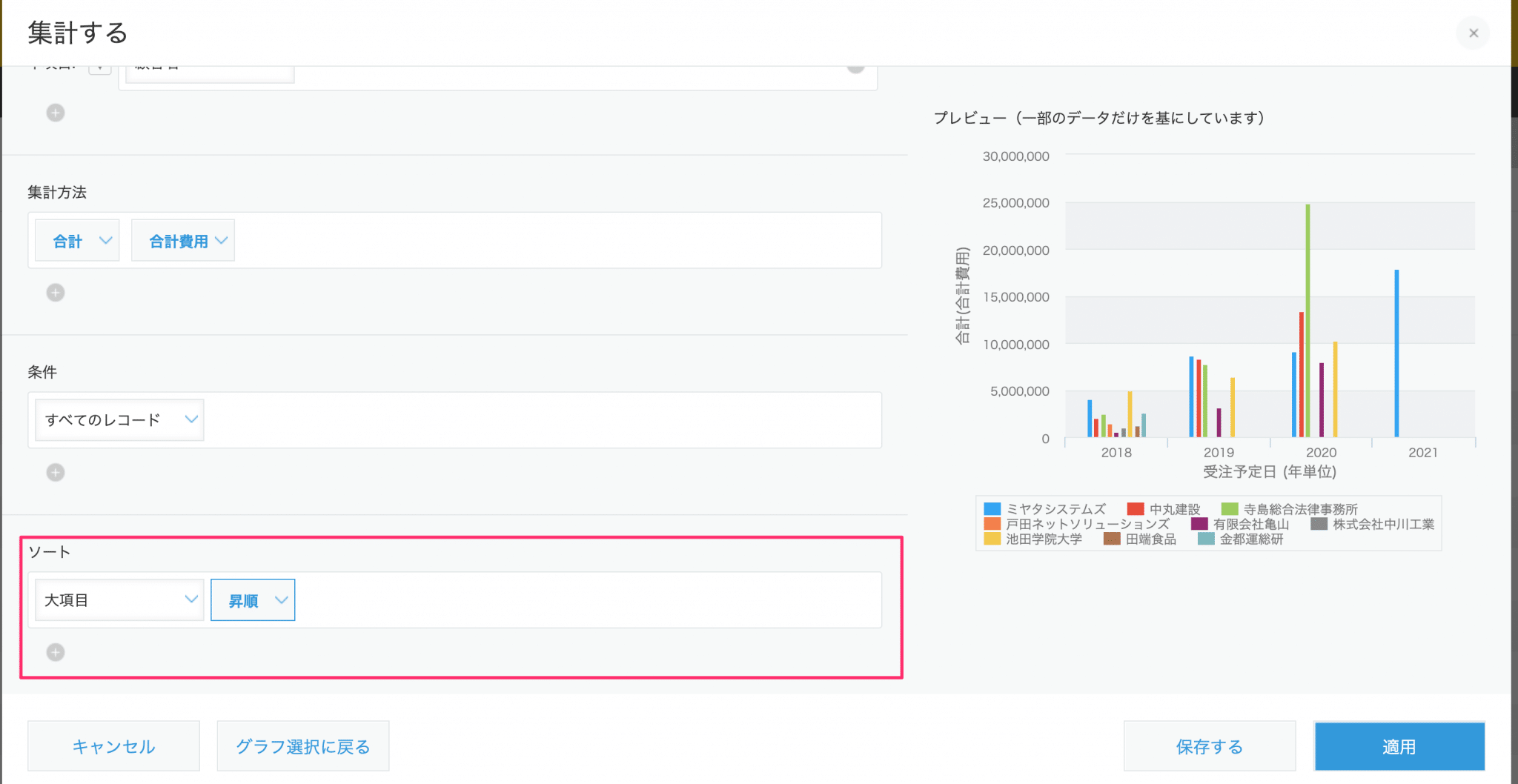The image size is (1518, 784).
Task: Click the 中丸建設 red legend swatch
Action: (1136, 509)
